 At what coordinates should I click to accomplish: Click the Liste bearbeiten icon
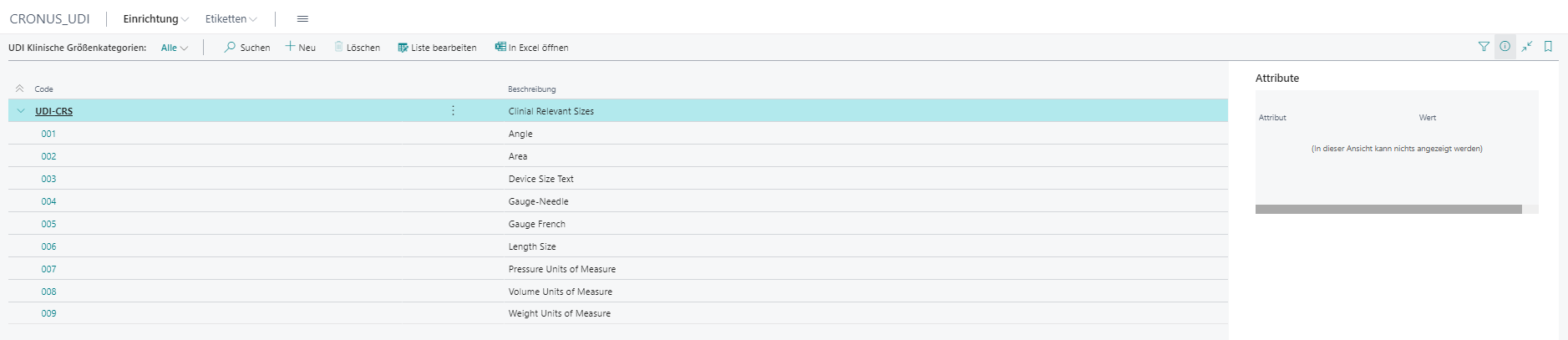tap(403, 48)
